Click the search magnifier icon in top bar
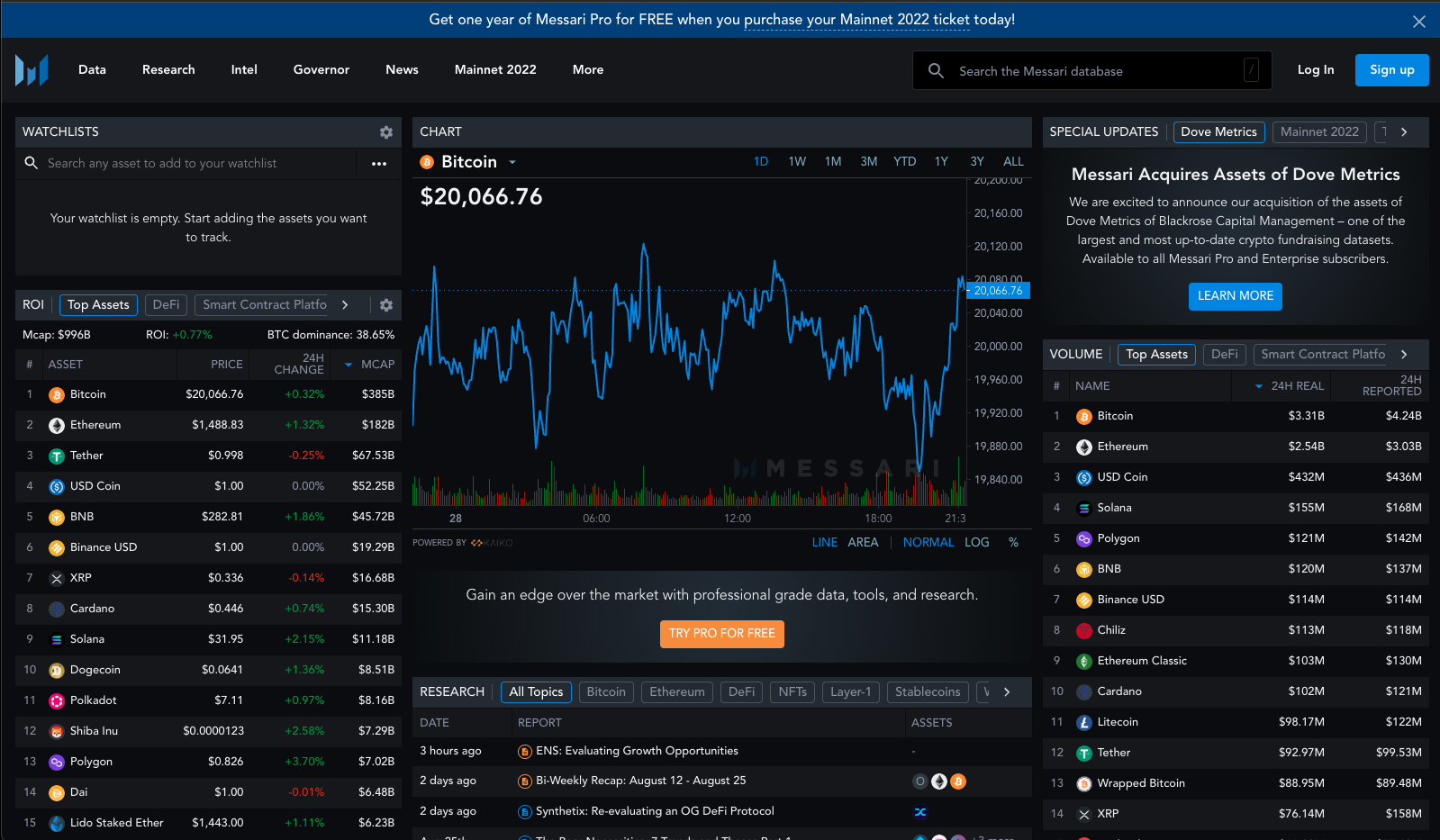This screenshot has height=840, width=1440. coord(936,70)
